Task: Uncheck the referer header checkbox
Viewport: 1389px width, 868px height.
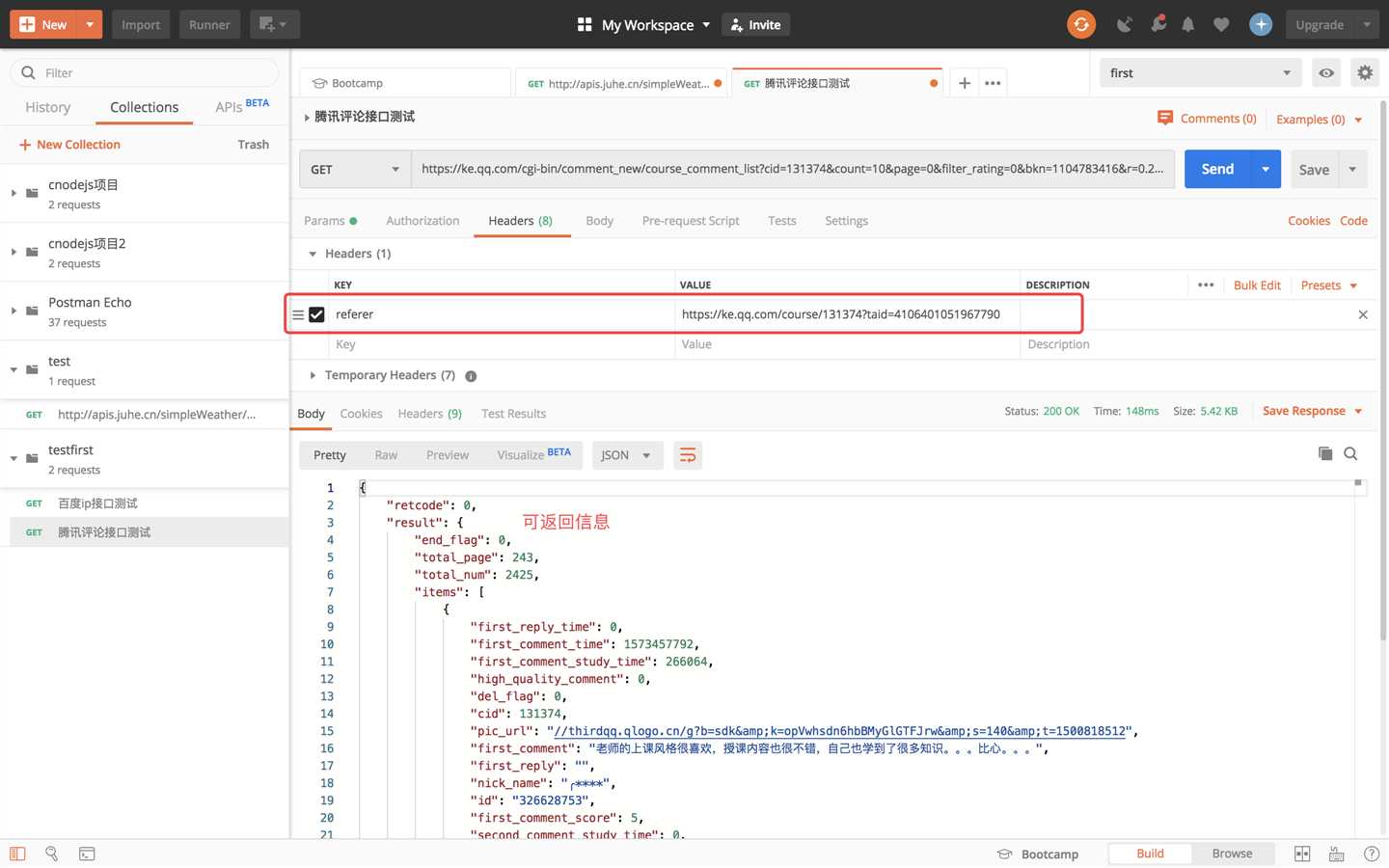Action: (316, 314)
